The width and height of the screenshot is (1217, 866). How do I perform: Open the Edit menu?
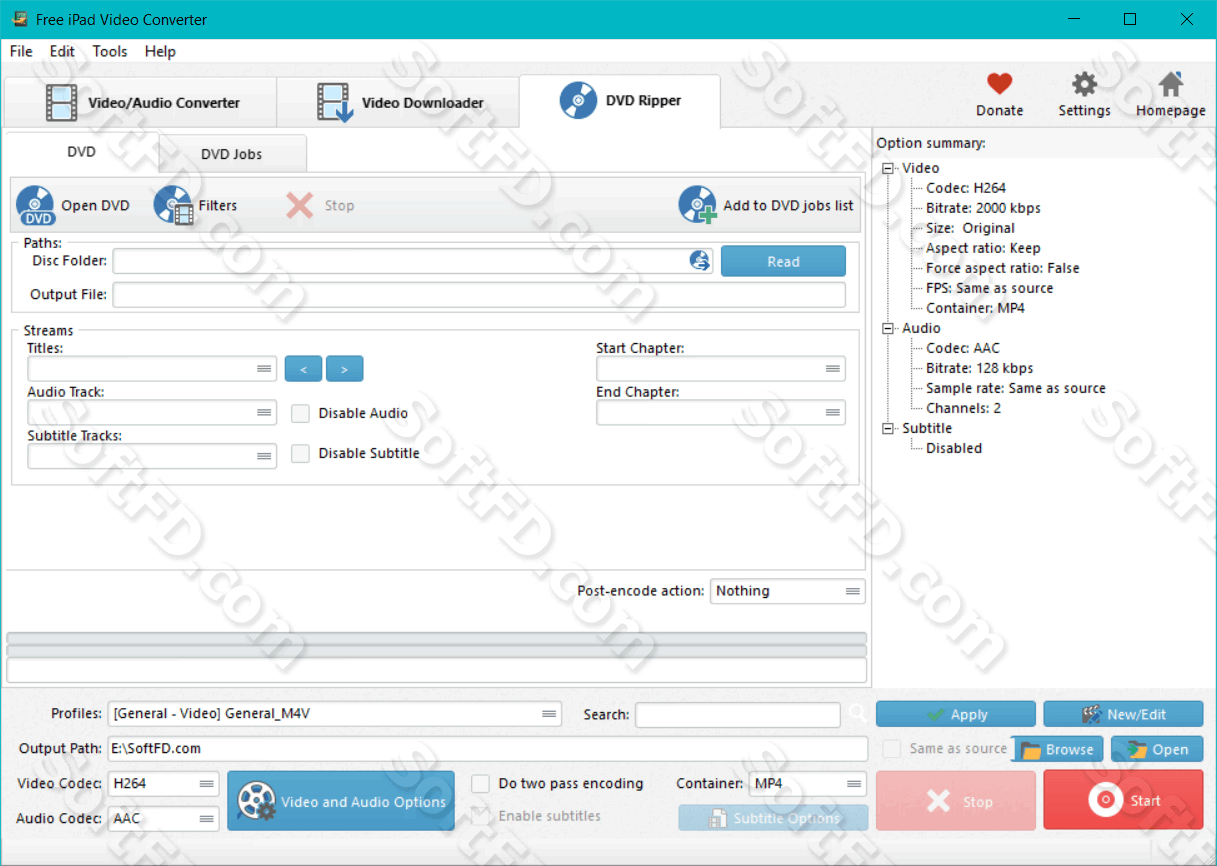coord(62,51)
